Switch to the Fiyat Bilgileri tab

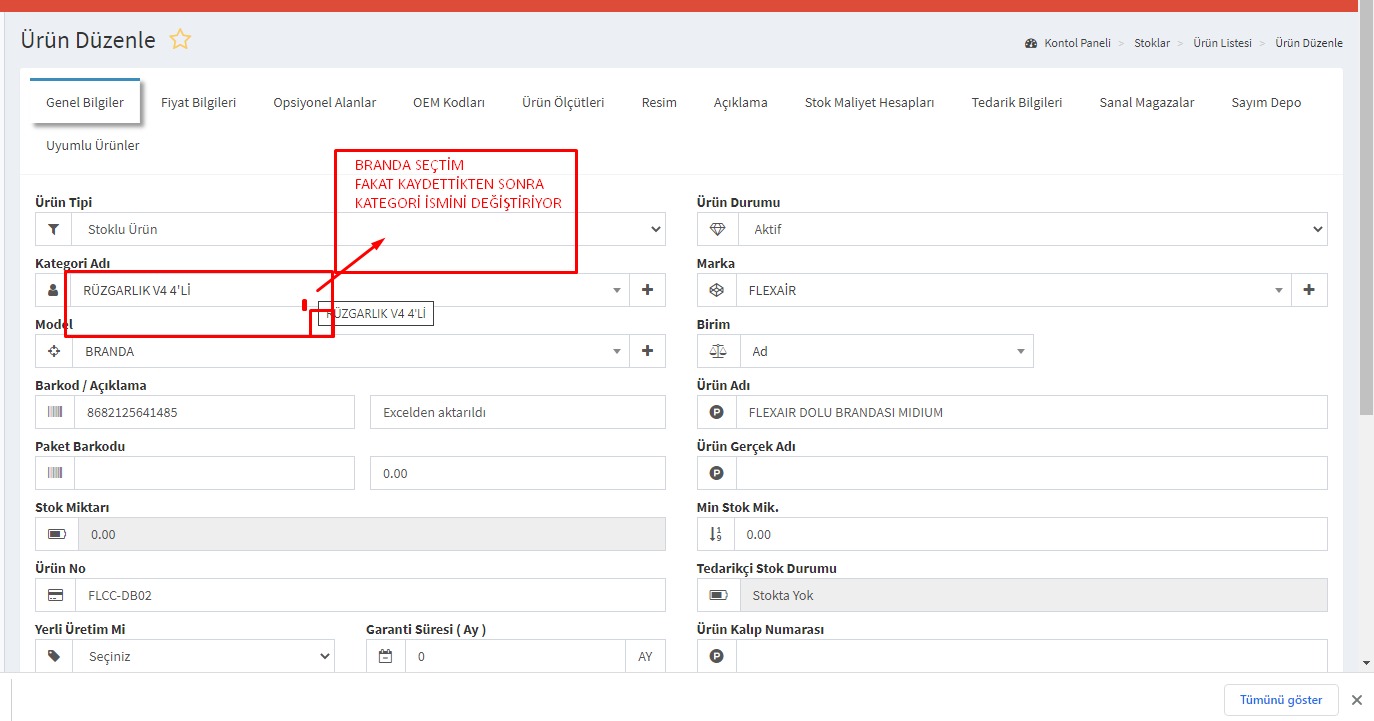(x=198, y=102)
